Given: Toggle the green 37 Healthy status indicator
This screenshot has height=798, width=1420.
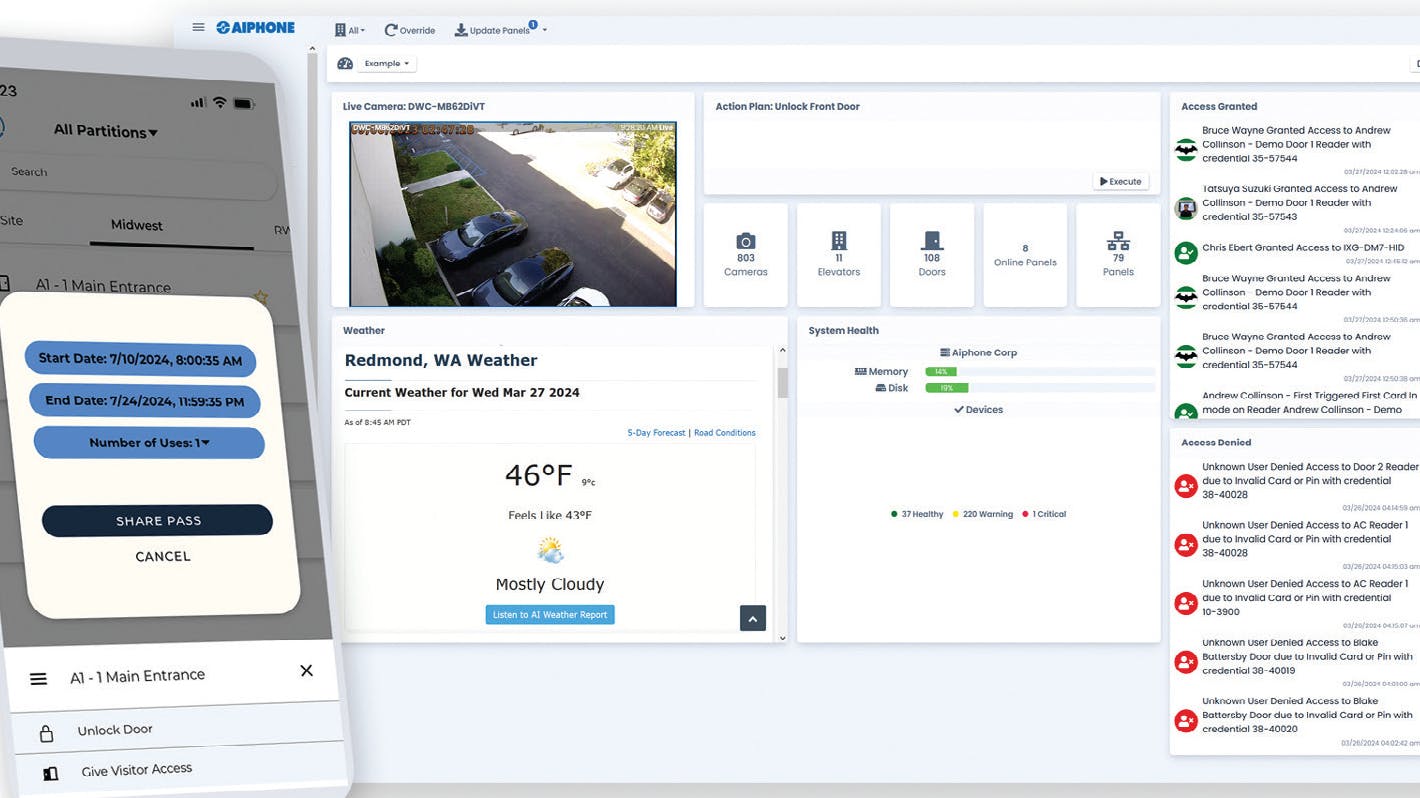Looking at the screenshot, I should (x=895, y=513).
